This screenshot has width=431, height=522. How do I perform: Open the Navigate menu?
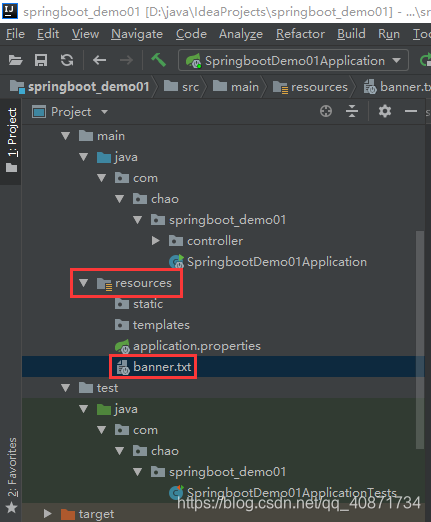tap(137, 34)
